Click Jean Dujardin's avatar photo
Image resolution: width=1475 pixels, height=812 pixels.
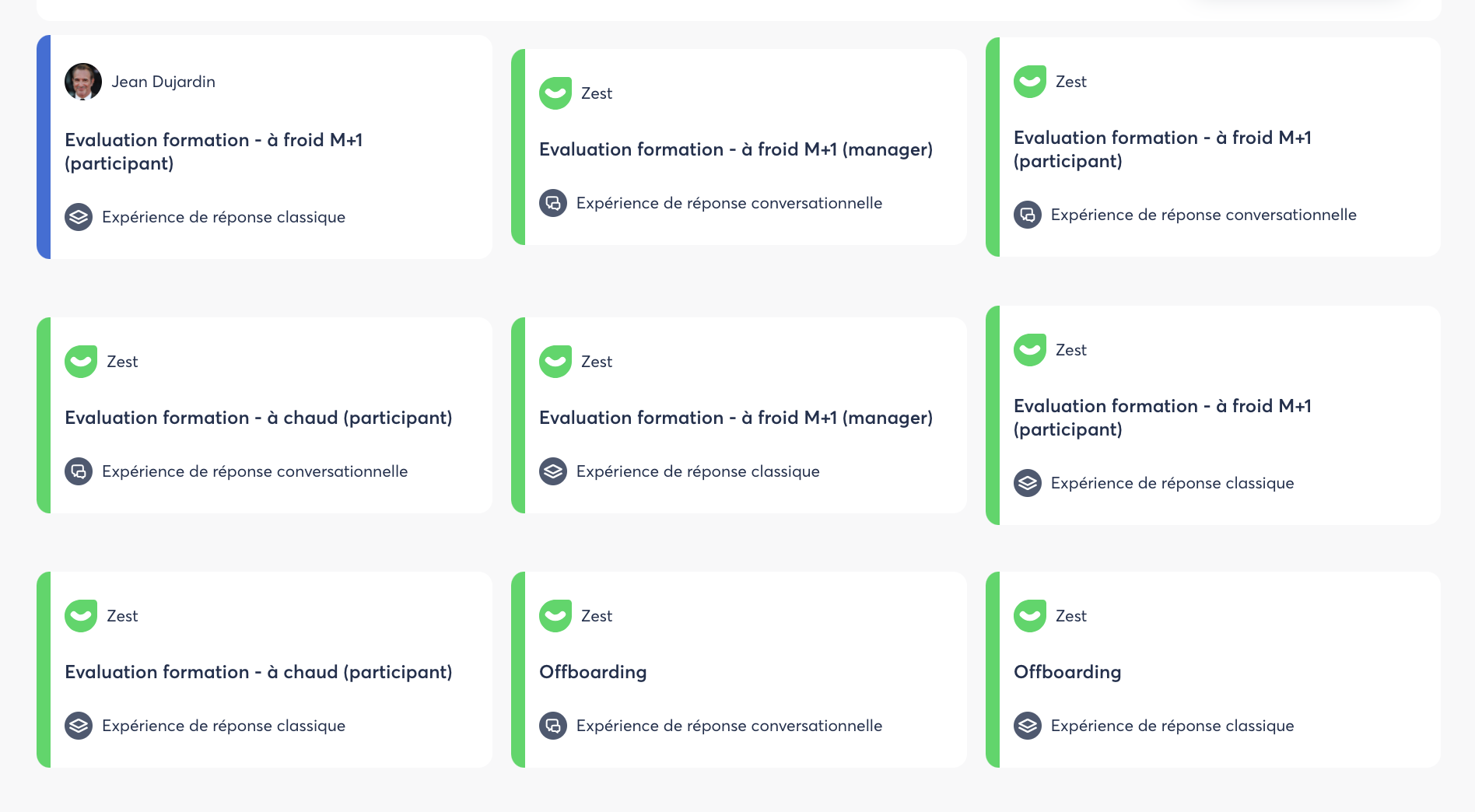(83, 82)
